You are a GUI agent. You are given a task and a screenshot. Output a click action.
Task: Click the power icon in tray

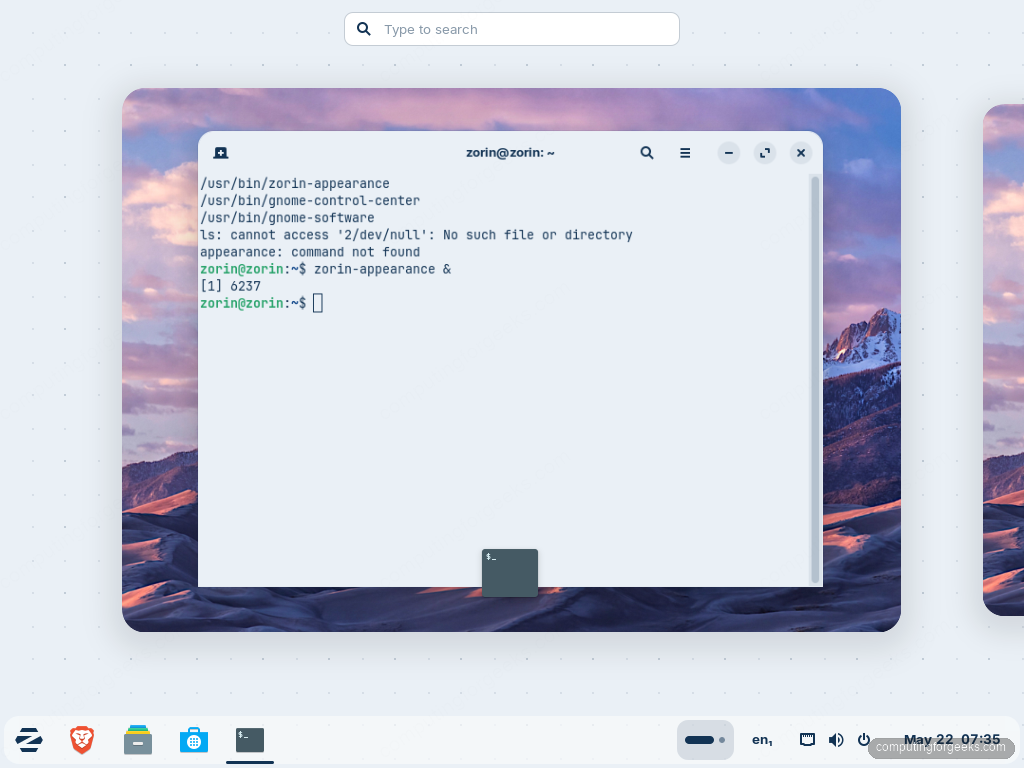click(x=863, y=740)
